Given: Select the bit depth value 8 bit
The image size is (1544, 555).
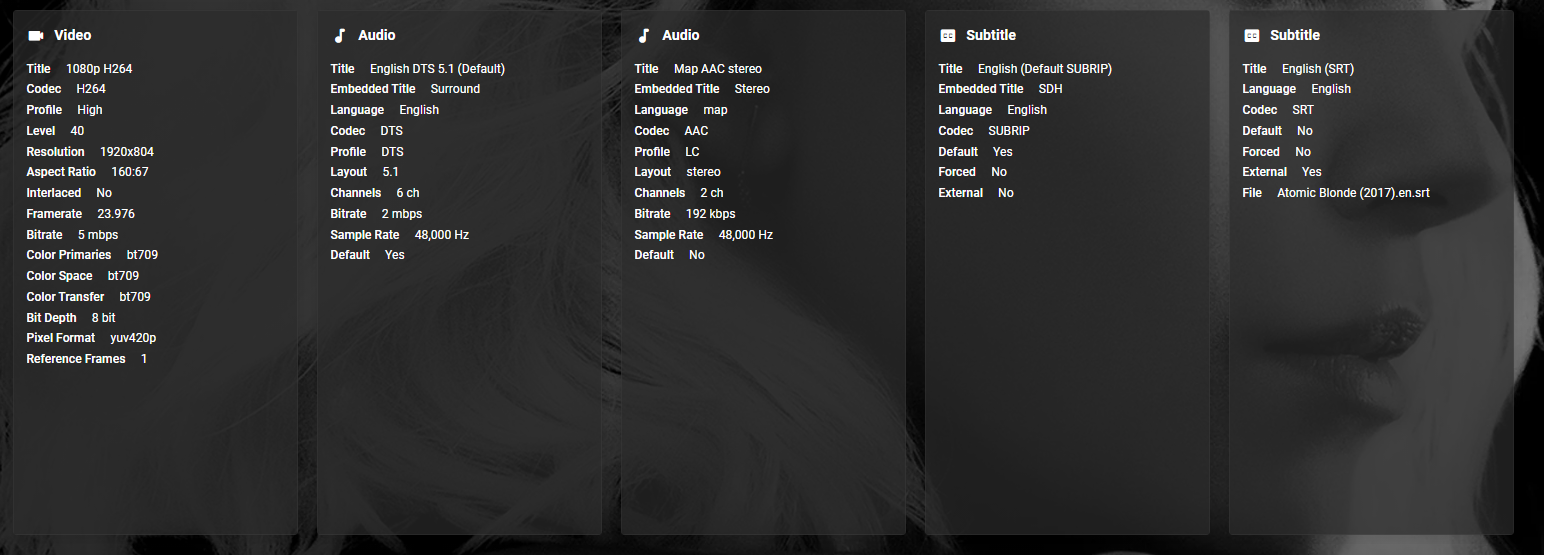Looking at the screenshot, I should [104, 318].
